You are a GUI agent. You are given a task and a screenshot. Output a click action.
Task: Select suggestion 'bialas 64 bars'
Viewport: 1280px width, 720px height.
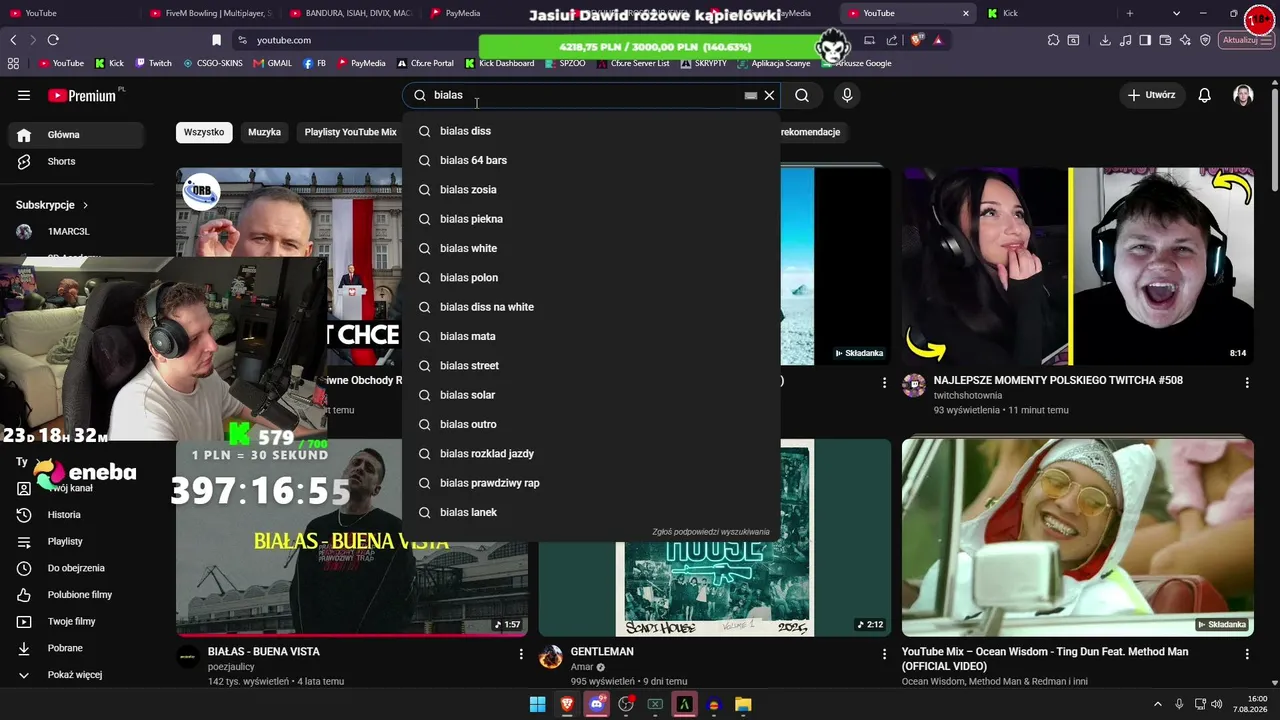591,160
